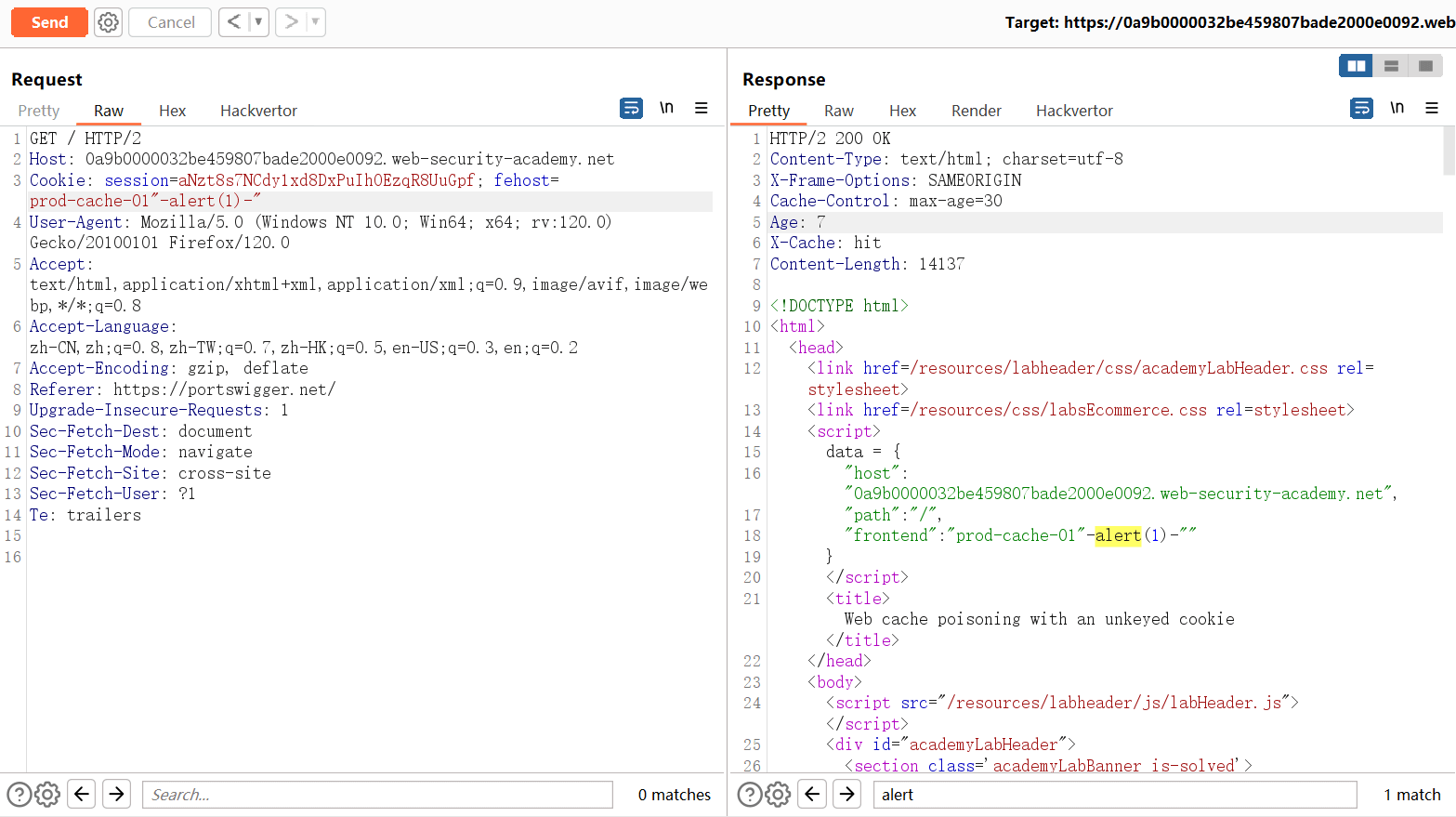Click the Target URL label at top right
The width and height of the screenshot is (1456, 817).
click(x=1229, y=22)
